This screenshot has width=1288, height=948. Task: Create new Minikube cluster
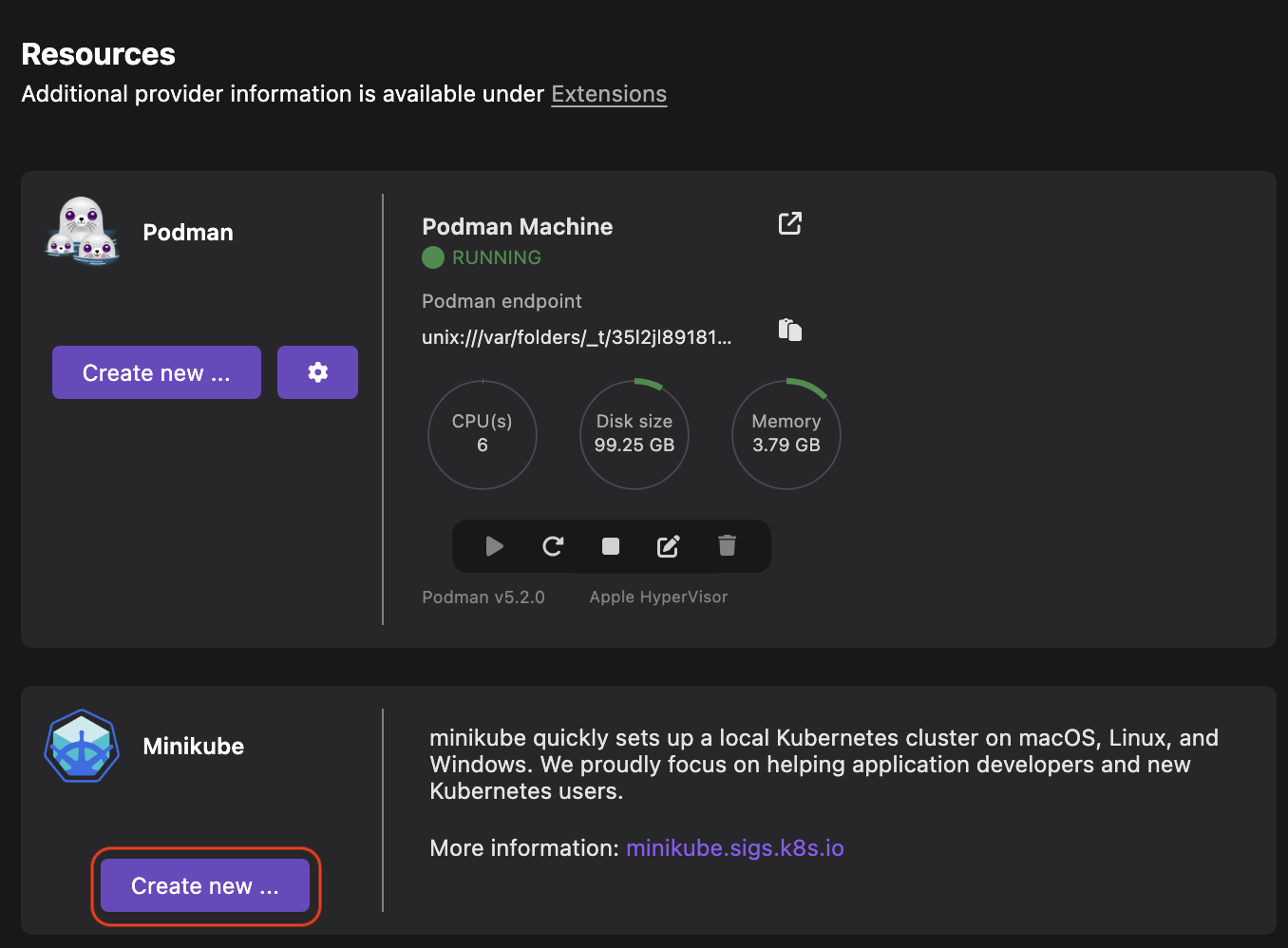pos(205,885)
